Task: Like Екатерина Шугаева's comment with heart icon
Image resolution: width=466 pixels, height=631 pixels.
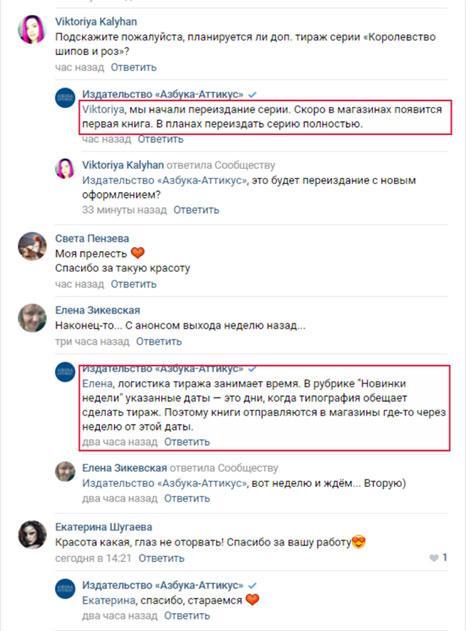Action: pos(434,558)
